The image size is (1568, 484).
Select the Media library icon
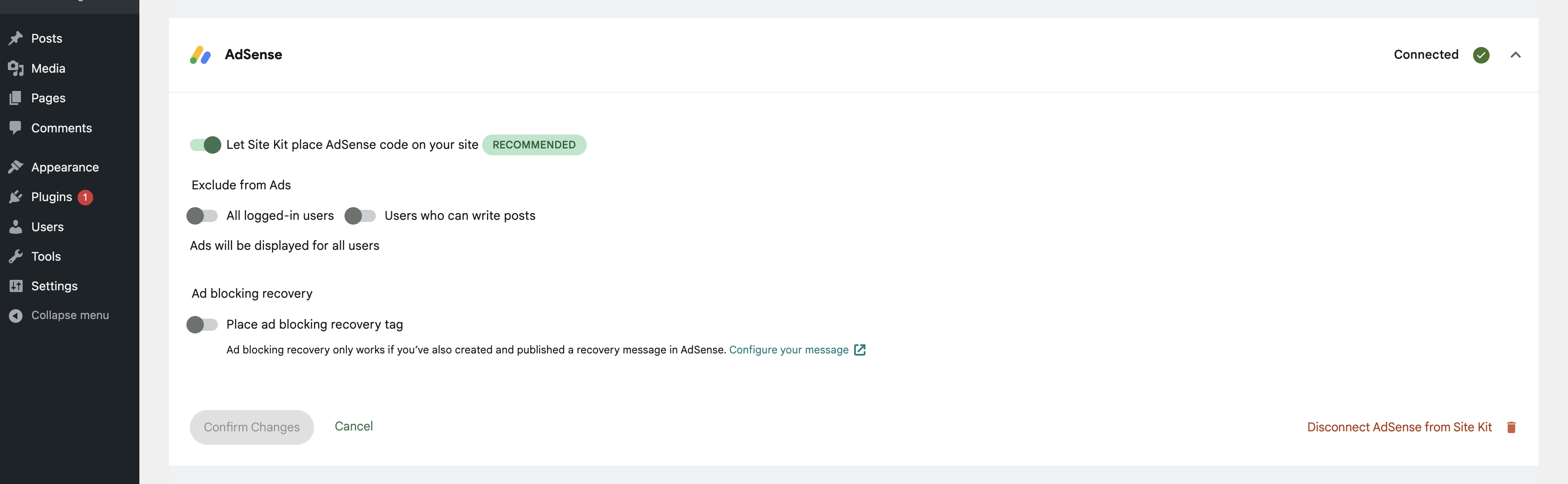pyautogui.click(x=16, y=68)
